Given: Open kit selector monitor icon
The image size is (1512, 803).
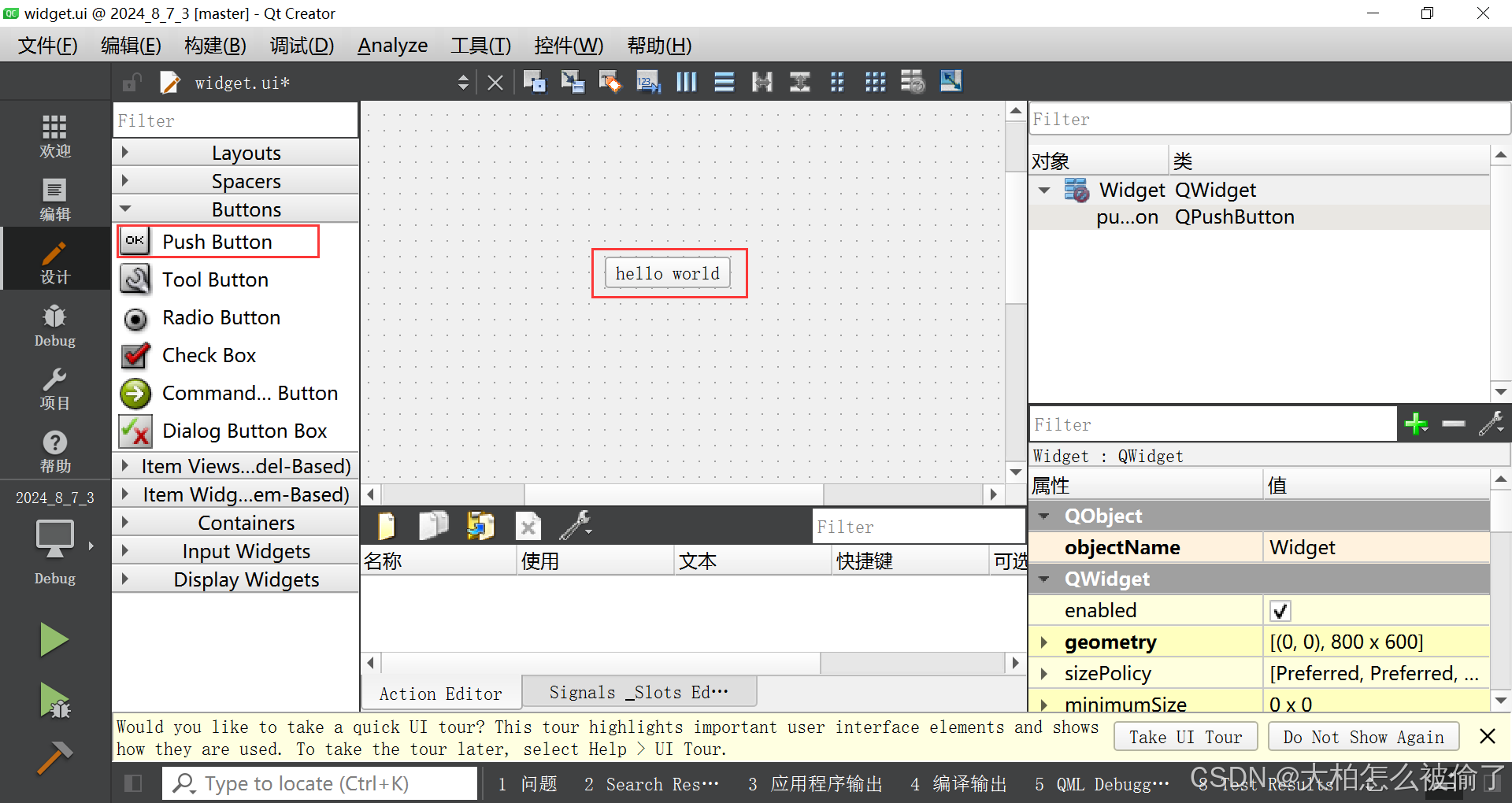Looking at the screenshot, I should tap(55, 540).
